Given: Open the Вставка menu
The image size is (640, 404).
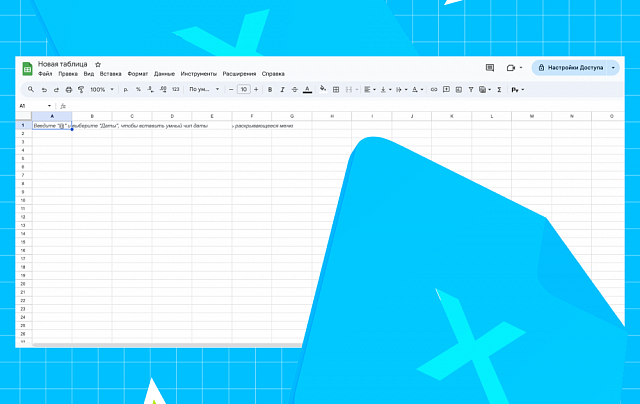Looking at the screenshot, I should click(x=111, y=74).
